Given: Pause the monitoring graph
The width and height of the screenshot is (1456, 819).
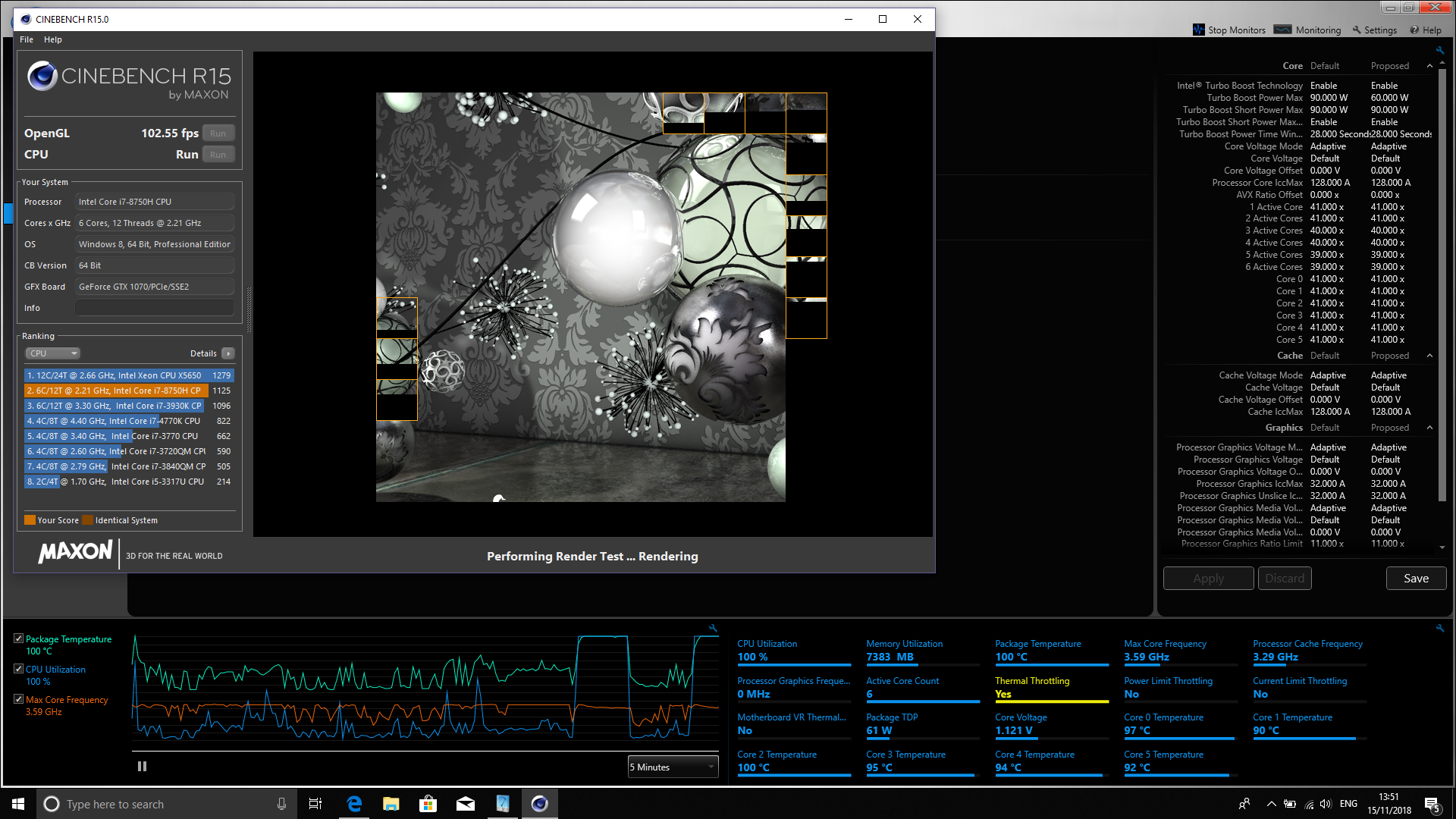Looking at the screenshot, I should 142,767.
